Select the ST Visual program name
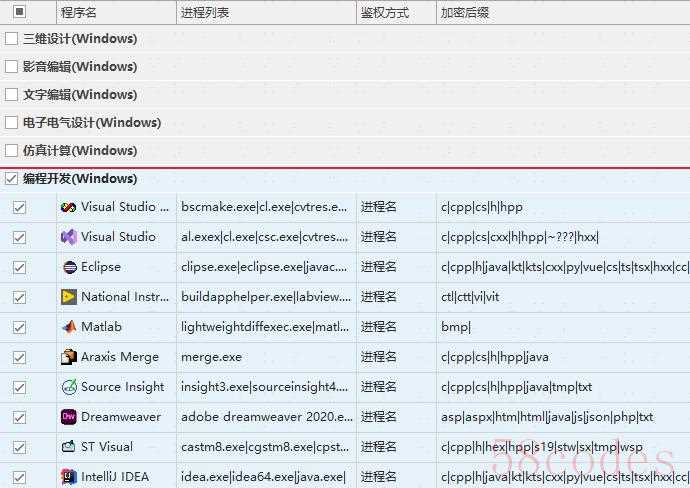The height and width of the screenshot is (488, 690). pos(107,447)
